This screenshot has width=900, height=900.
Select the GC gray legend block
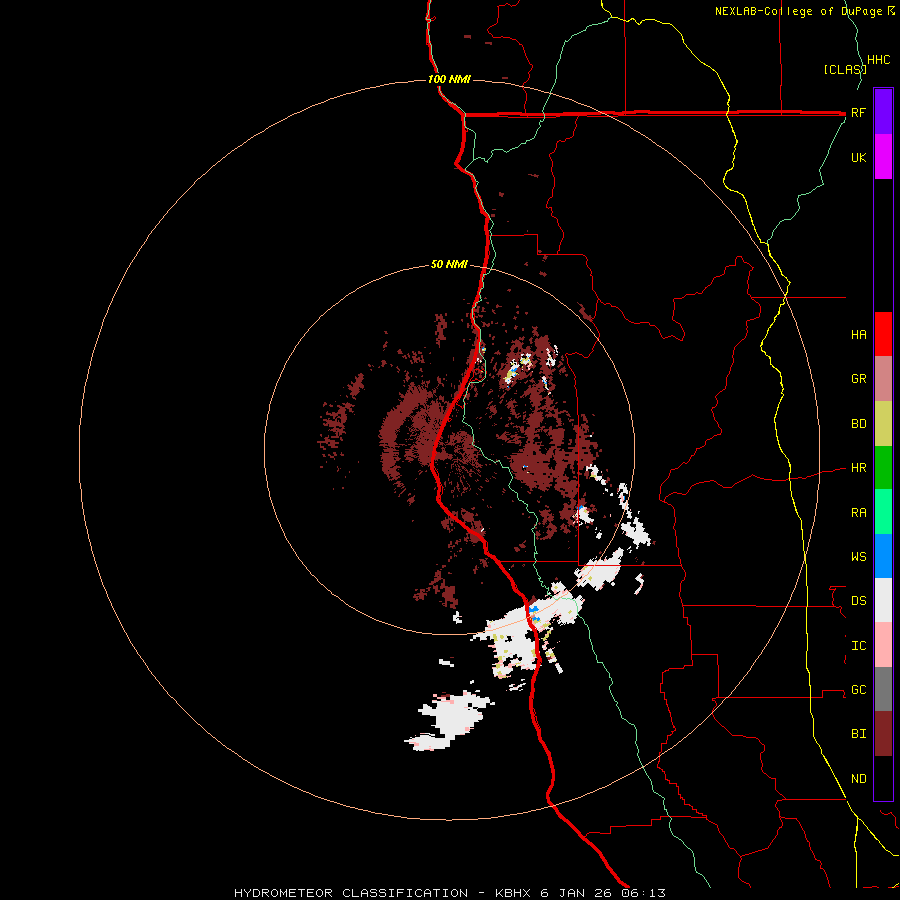coord(883,689)
